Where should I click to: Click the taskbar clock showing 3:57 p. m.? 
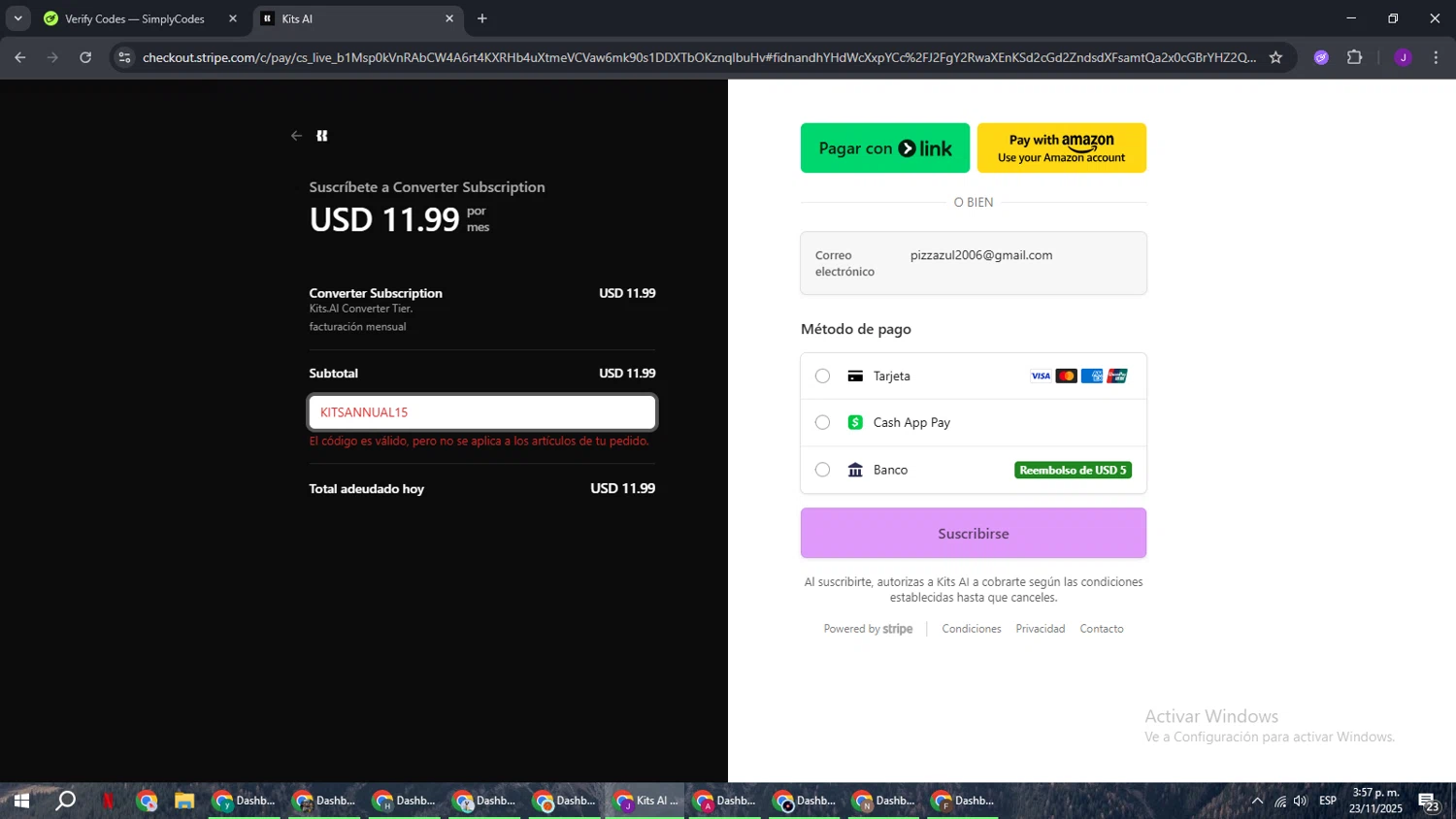click(x=1376, y=801)
